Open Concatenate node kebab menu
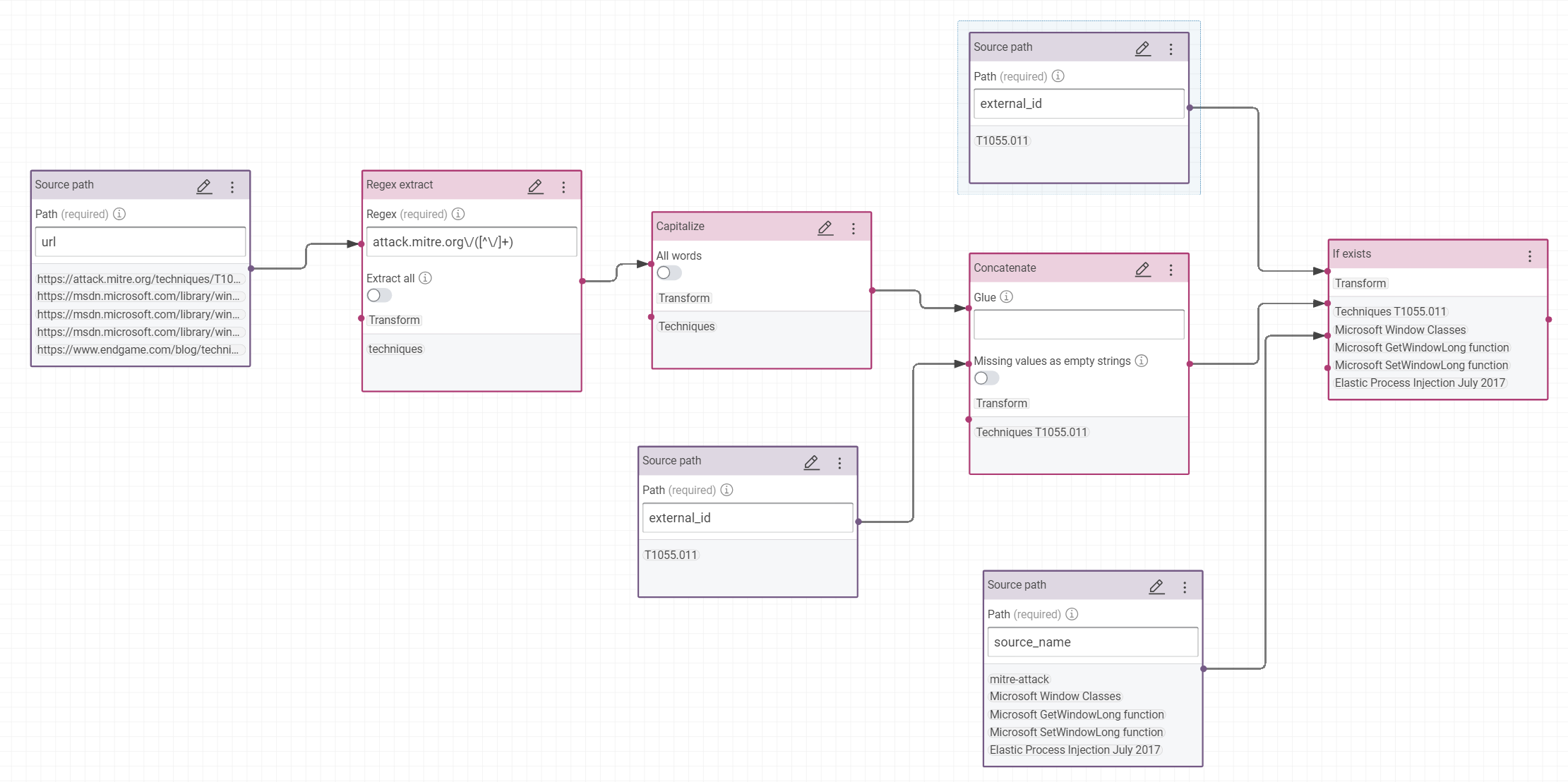Image resolution: width=1568 pixels, height=782 pixels. pos(1171,270)
